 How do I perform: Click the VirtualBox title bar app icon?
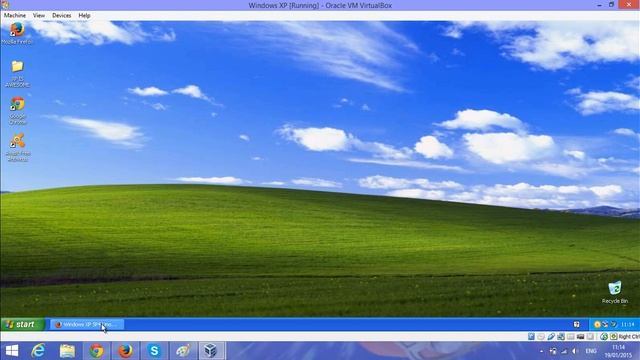click(x=5, y=5)
